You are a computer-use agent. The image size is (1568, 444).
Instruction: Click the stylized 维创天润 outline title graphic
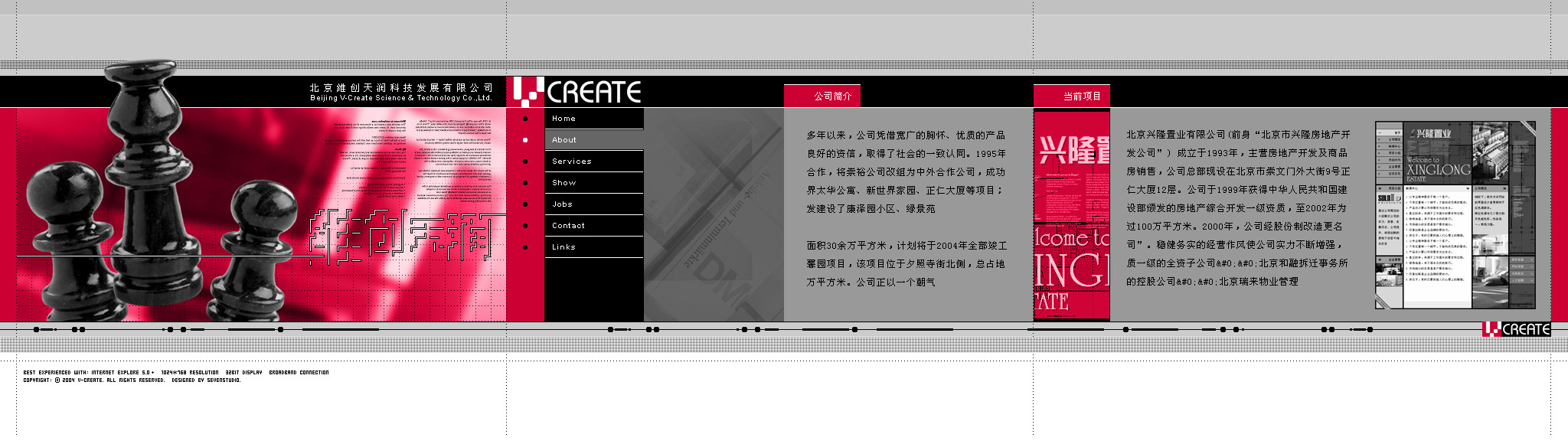click(400, 237)
